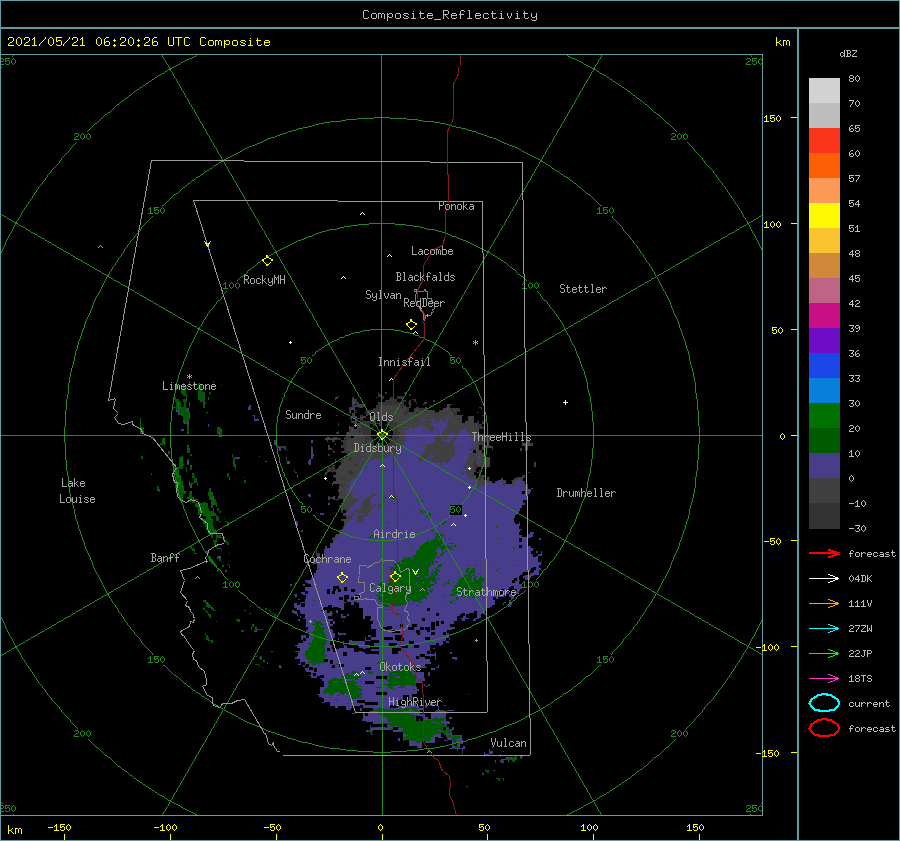Screen dimensions: 900x841
Task: Click the white plus marker east of ThreeHills
Action: pos(565,402)
